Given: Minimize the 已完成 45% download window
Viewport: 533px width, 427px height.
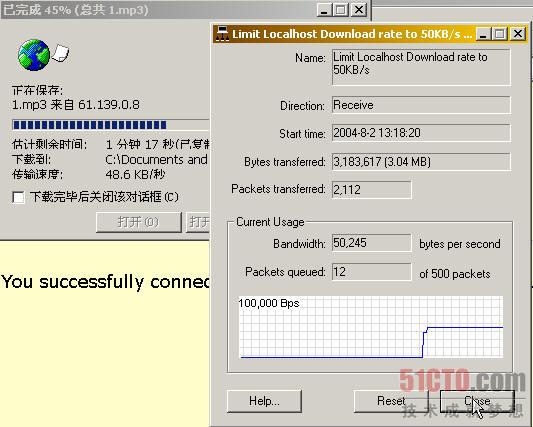Looking at the screenshot, I should [324, 10].
